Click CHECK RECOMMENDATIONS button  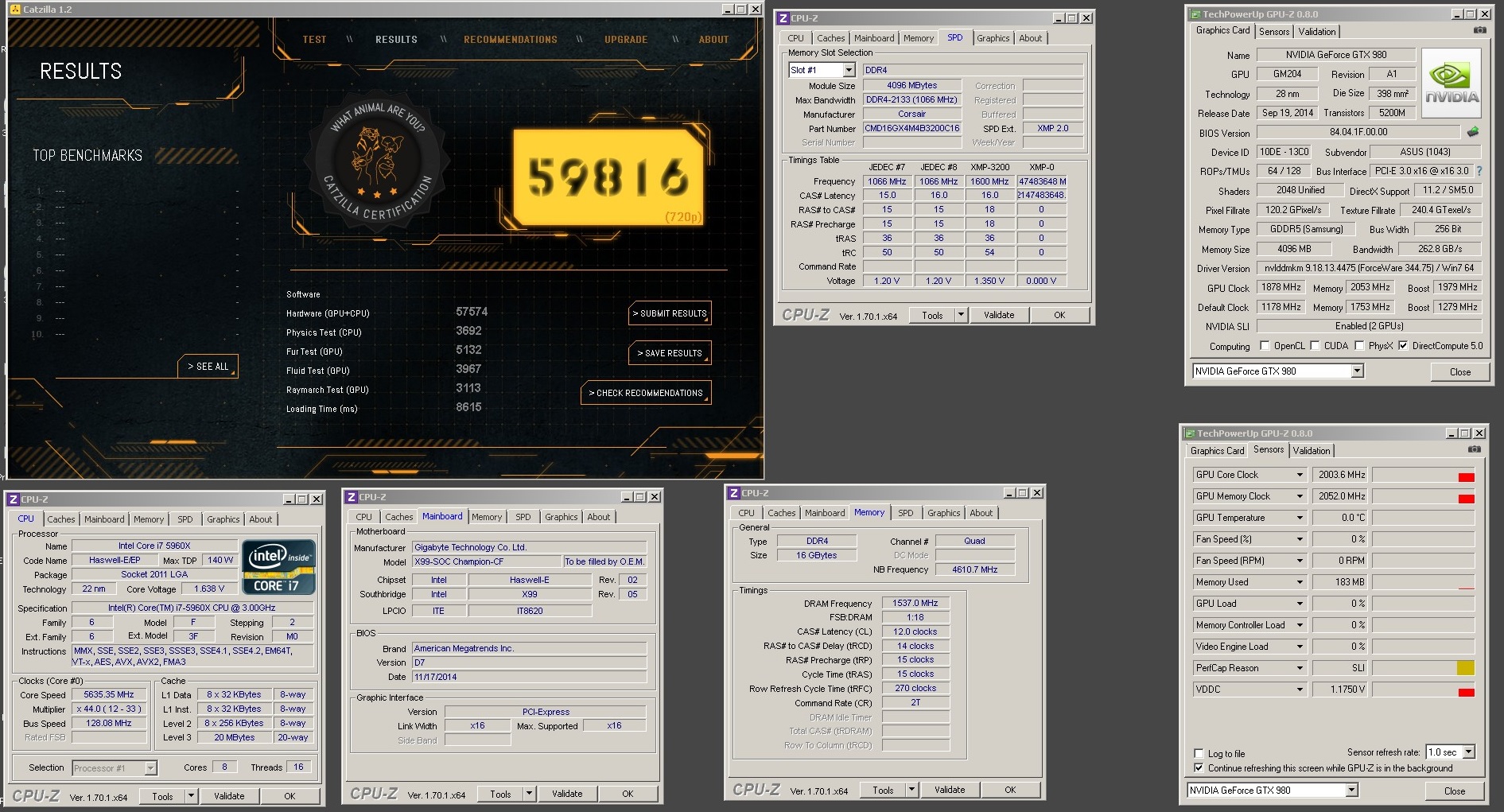(646, 393)
